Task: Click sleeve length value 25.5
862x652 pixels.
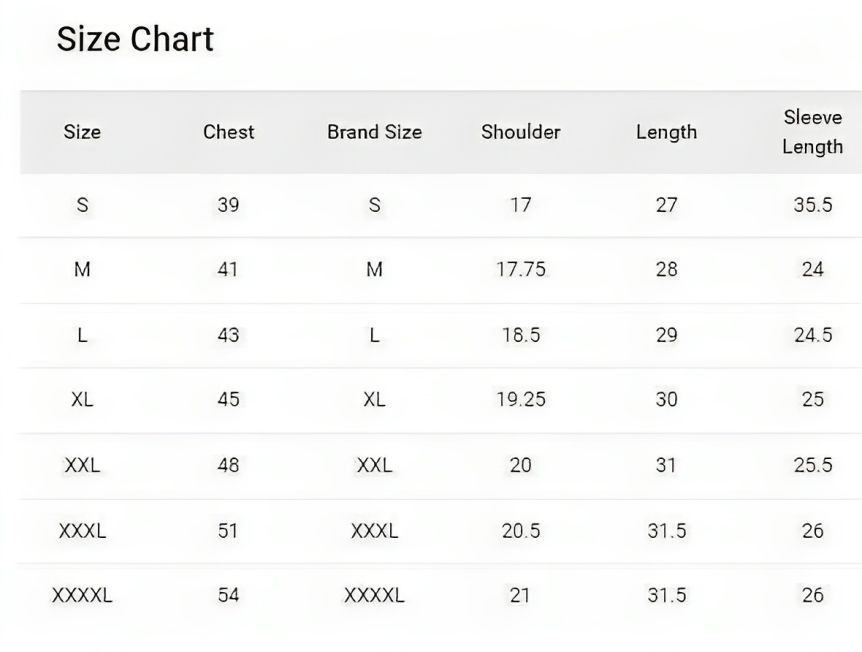Action: pyautogui.click(x=813, y=465)
